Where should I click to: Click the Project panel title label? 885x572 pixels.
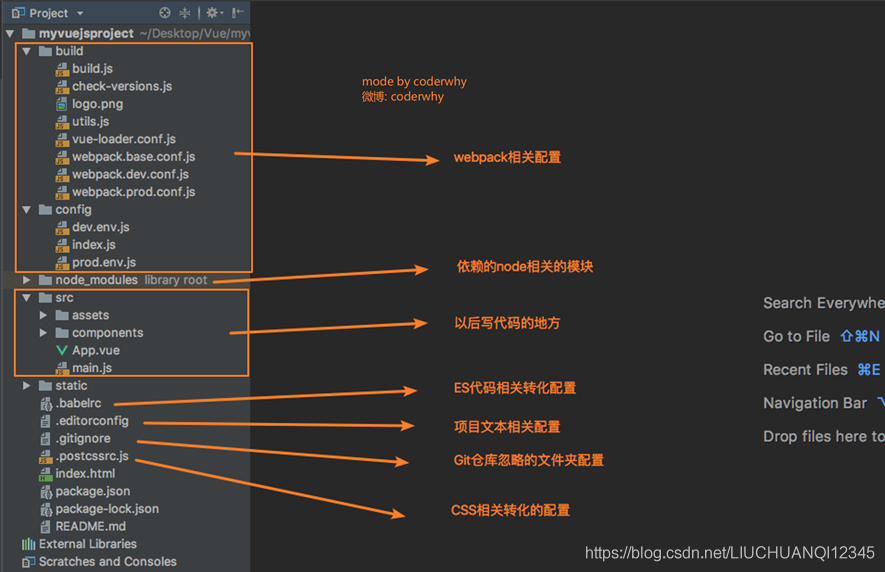pos(49,13)
